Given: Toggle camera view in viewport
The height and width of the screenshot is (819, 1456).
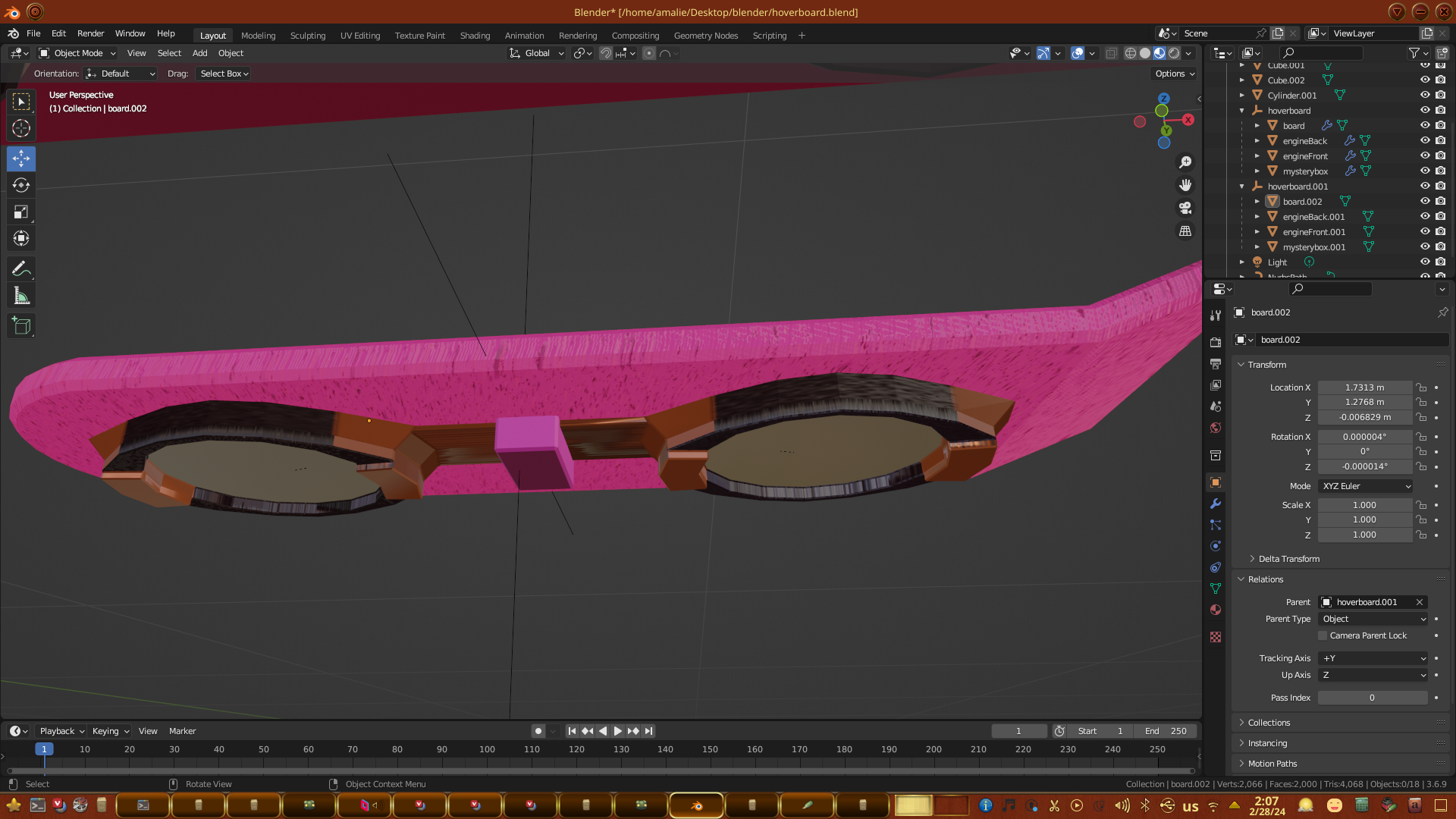Looking at the screenshot, I should pos(1185,208).
